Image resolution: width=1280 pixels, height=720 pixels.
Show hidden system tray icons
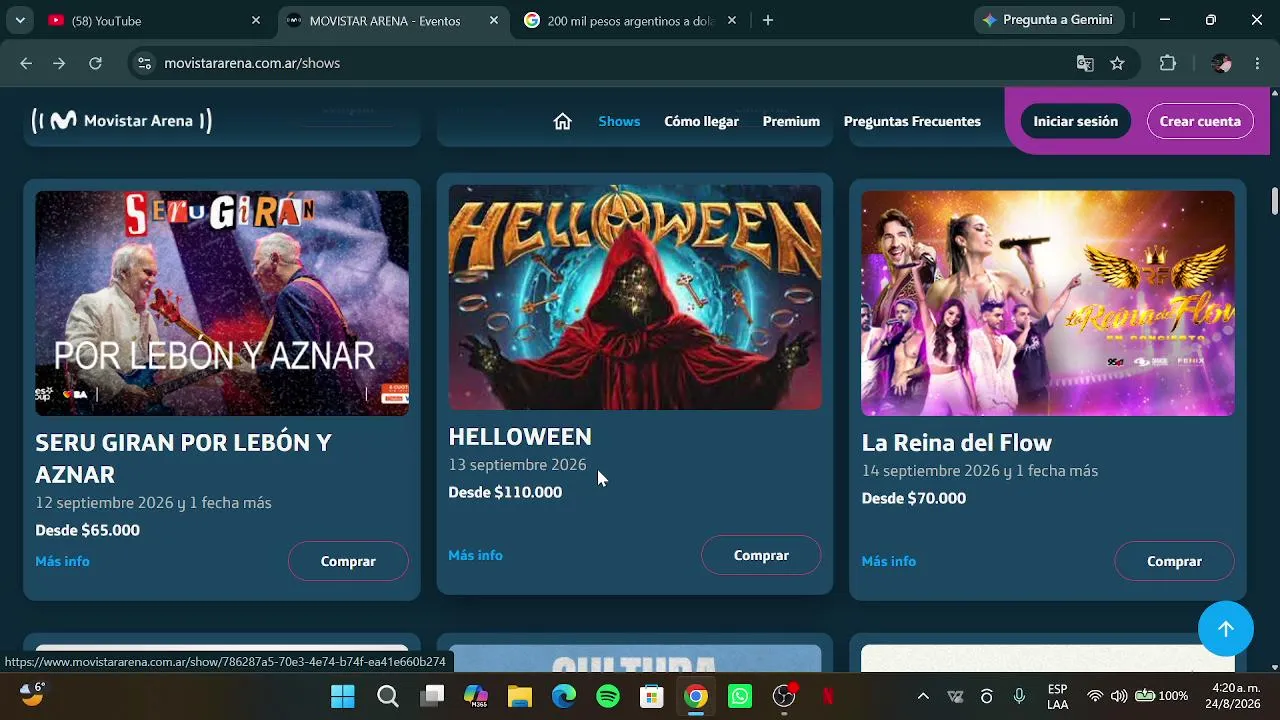[923, 696]
